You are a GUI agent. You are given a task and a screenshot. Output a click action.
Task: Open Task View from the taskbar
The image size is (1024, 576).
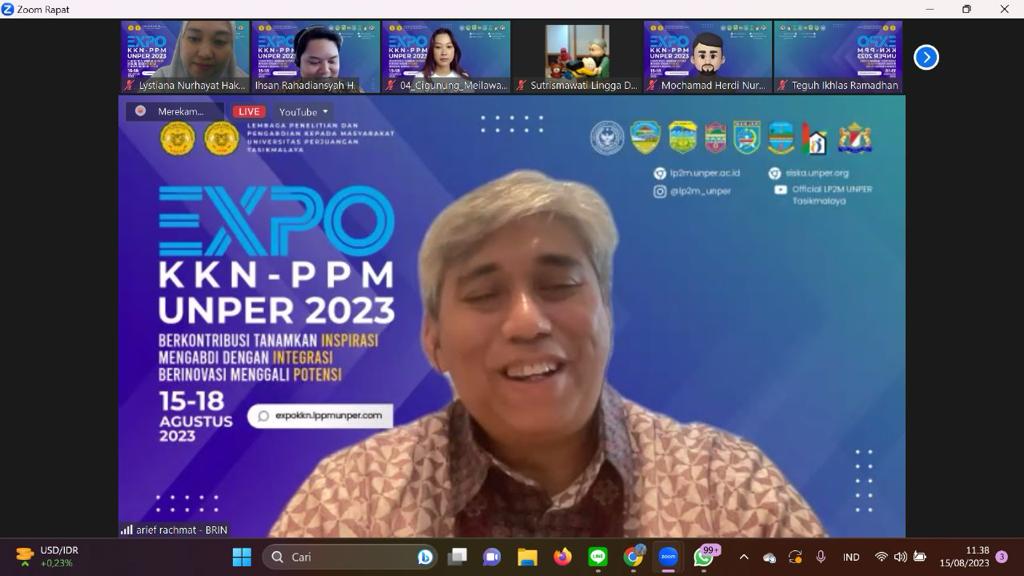pos(457,557)
